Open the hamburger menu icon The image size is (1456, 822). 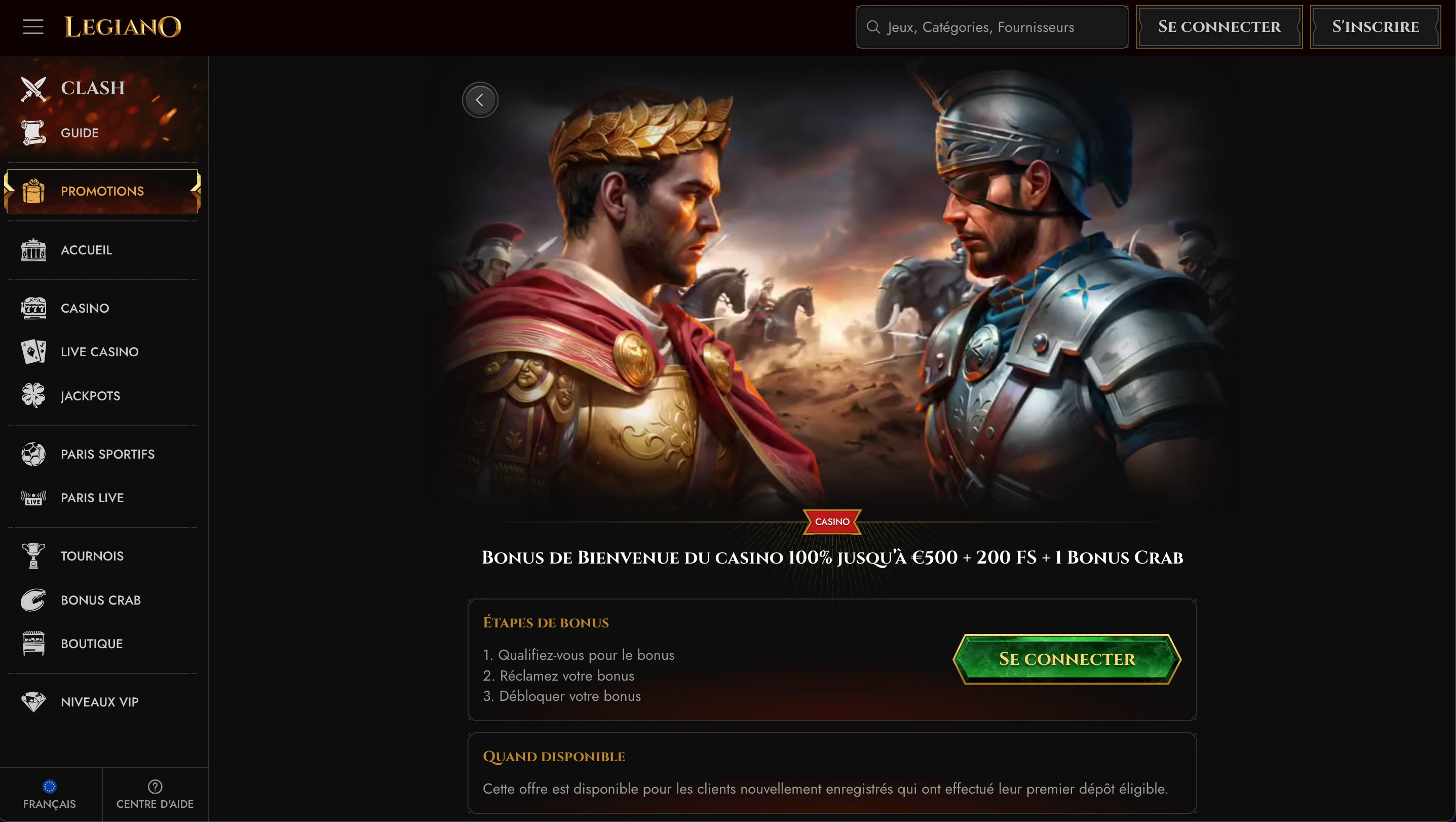[x=33, y=26]
